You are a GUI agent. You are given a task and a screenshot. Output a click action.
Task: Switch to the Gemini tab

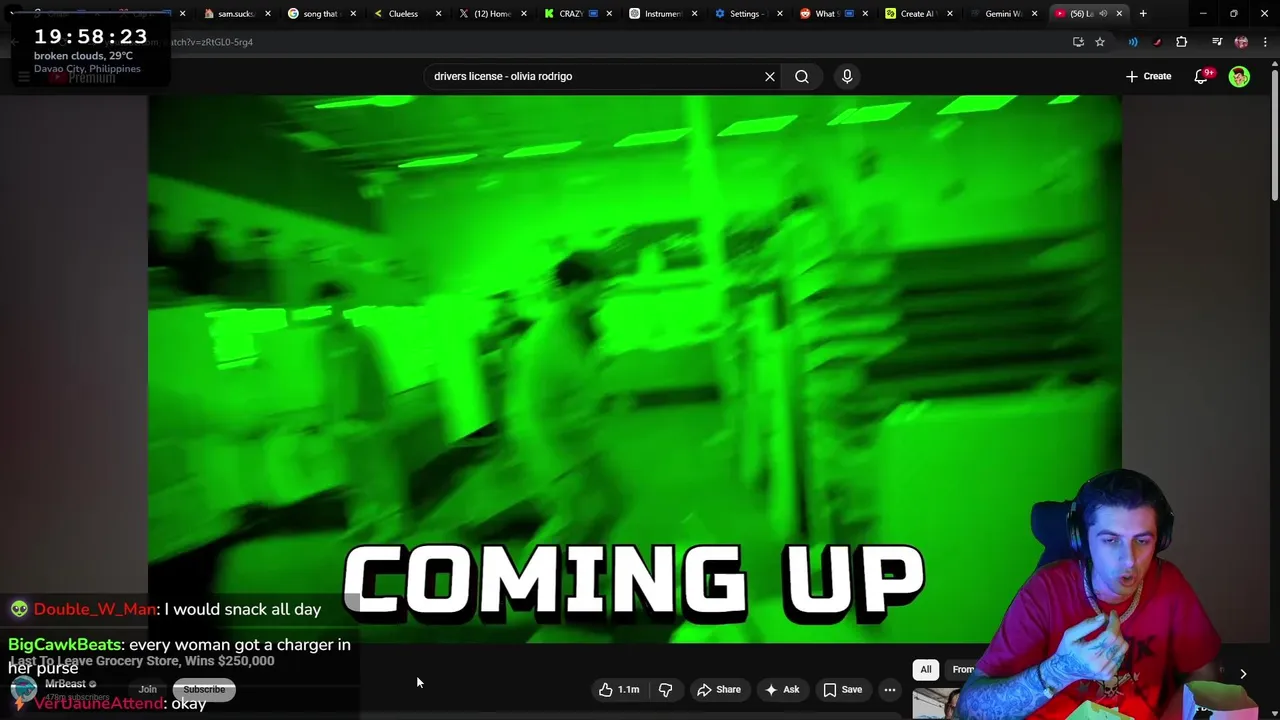click(1003, 14)
